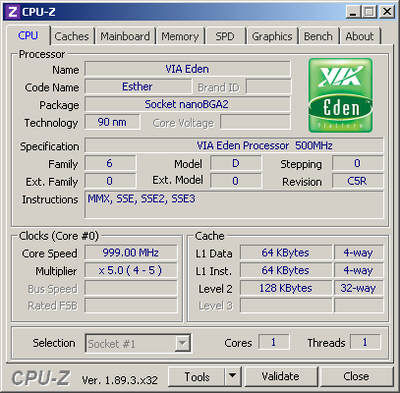
Task: Click the empty Brand ID field
Action: point(269,87)
